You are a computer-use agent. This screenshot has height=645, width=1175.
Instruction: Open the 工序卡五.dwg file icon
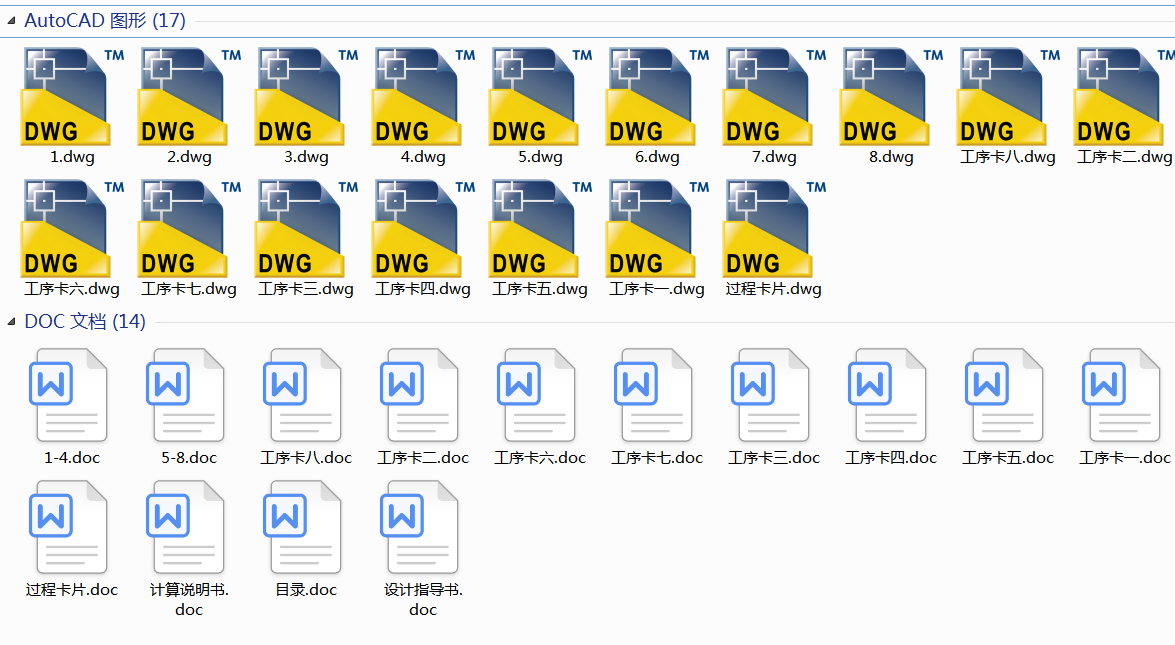[x=534, y=228]
